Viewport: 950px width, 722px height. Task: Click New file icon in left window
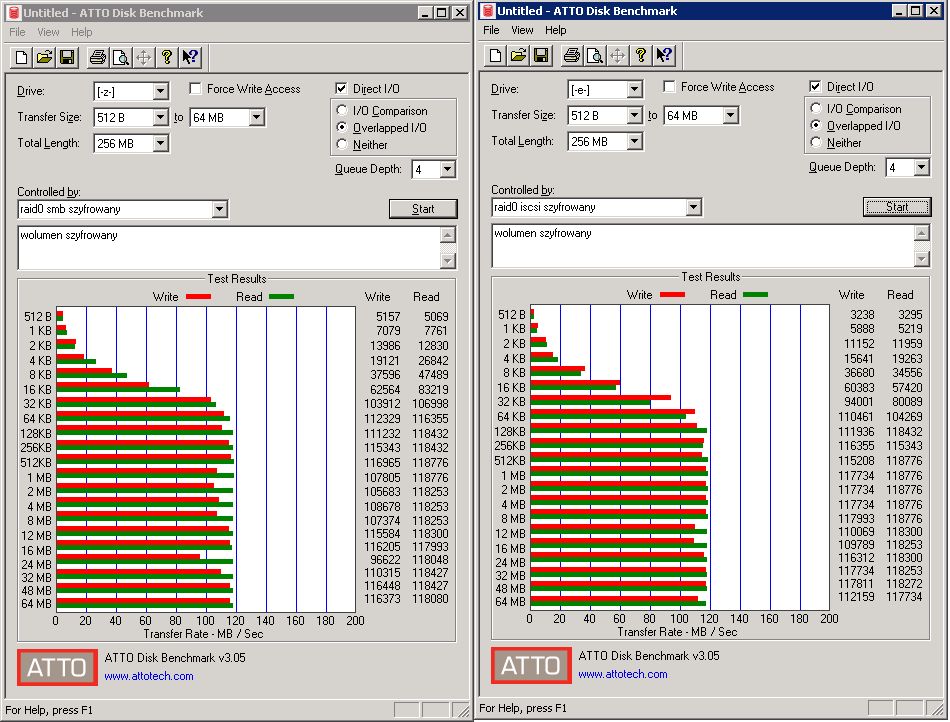pyautogui.click(x=21, y=57)
